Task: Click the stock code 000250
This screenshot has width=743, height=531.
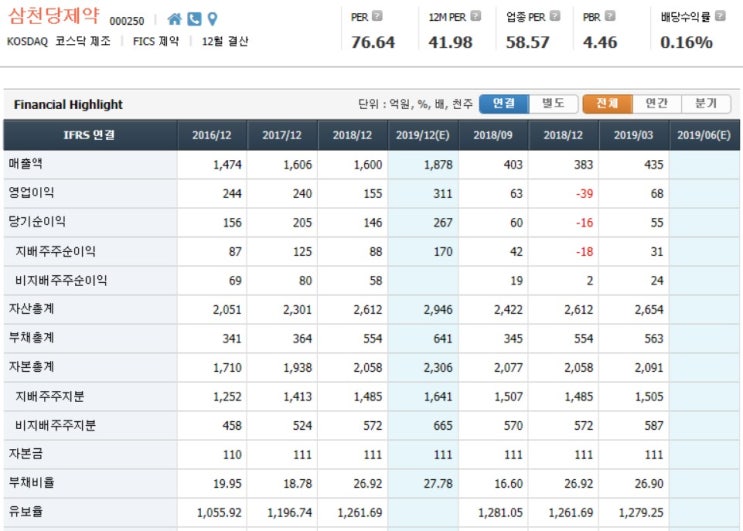Action: point(127,21)
